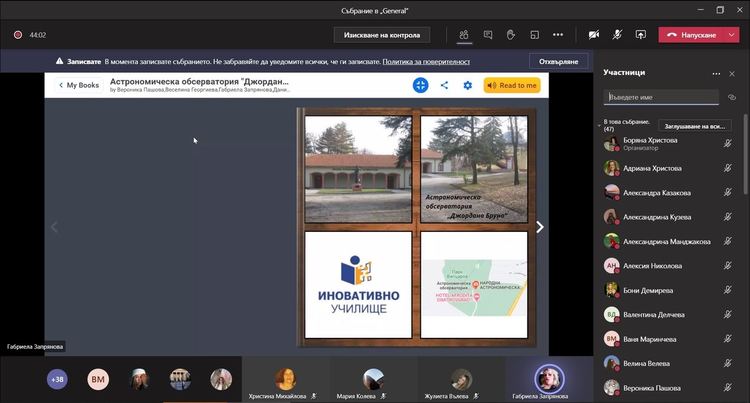Click the raise hand icon
Viewport: 750px width, 403px height.
510,35
